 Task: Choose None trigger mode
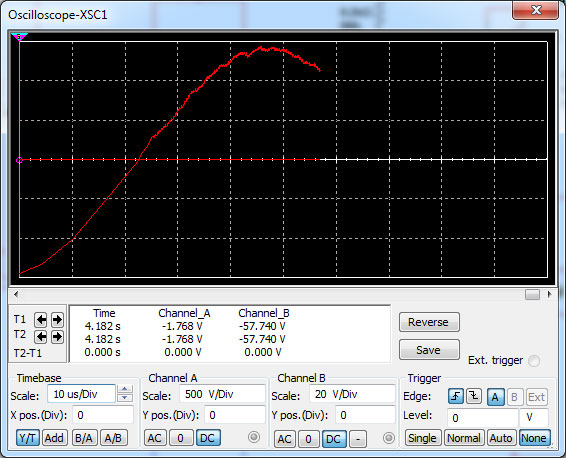534,438
